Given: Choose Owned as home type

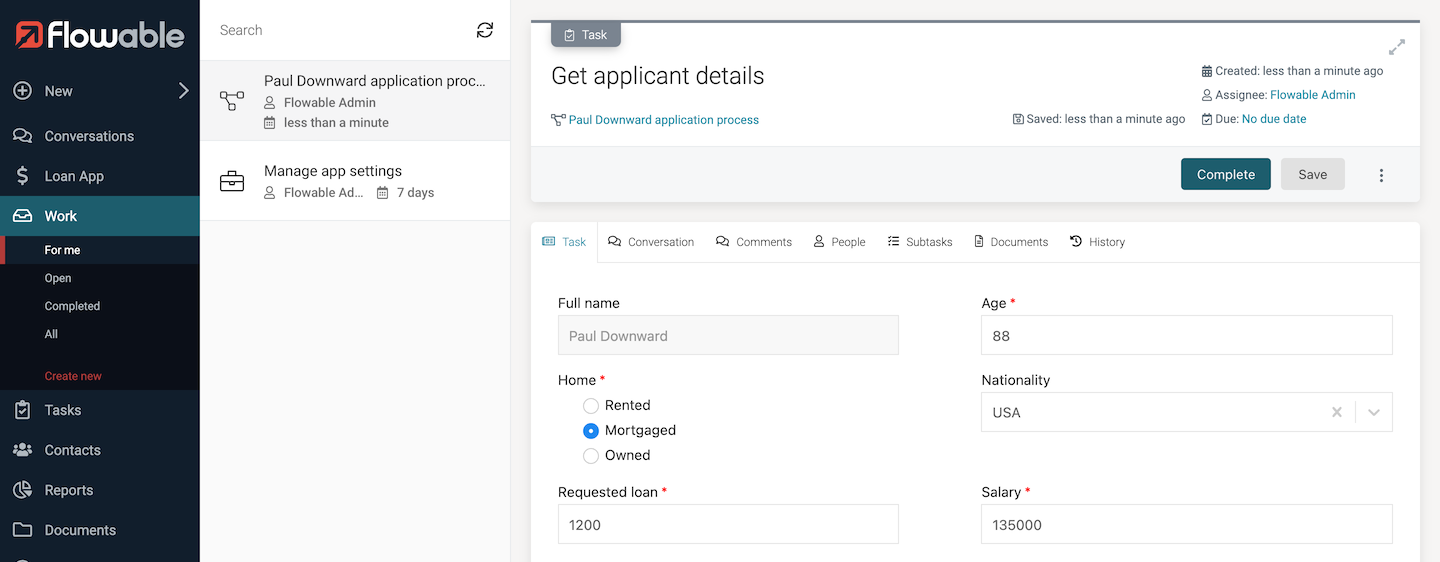Looking at the screenshot, I should pyautogui.click(x=591, y=455).
